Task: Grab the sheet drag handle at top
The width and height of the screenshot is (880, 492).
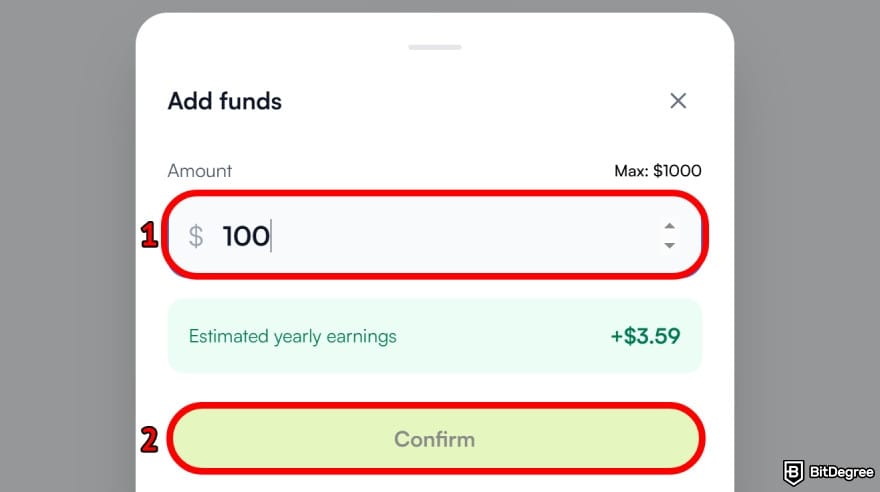Action: pyautogui.click(x=435, y=47)
